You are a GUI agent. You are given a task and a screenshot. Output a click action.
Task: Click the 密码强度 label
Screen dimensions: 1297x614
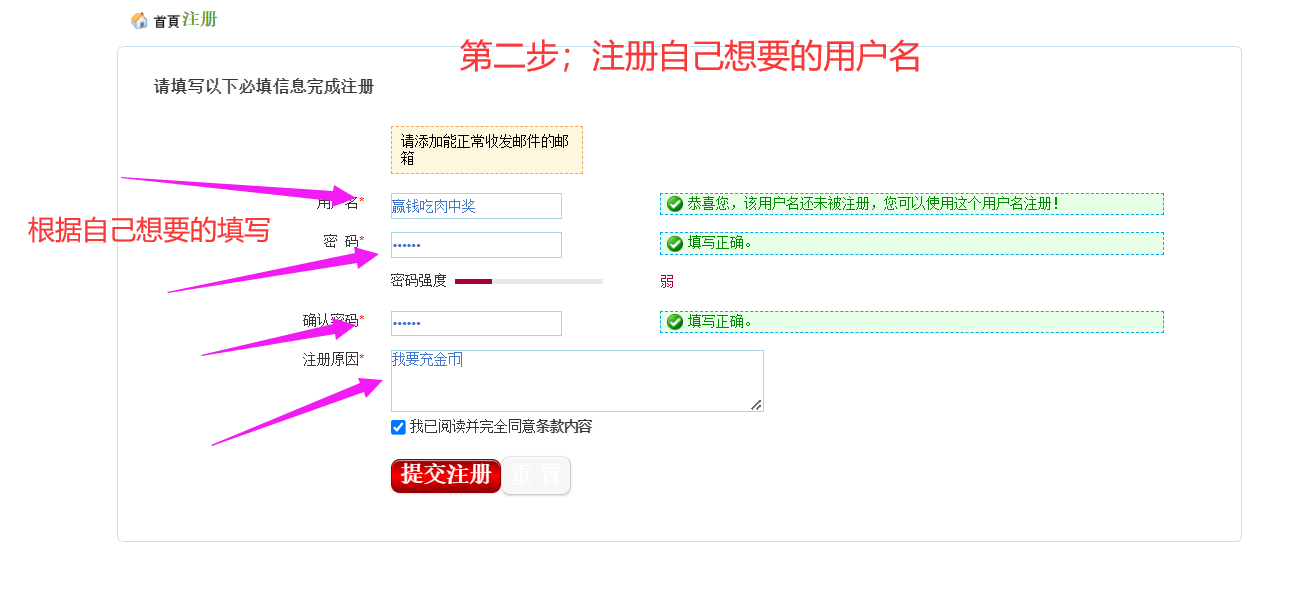pyautogui.click(x=418, y=281)
